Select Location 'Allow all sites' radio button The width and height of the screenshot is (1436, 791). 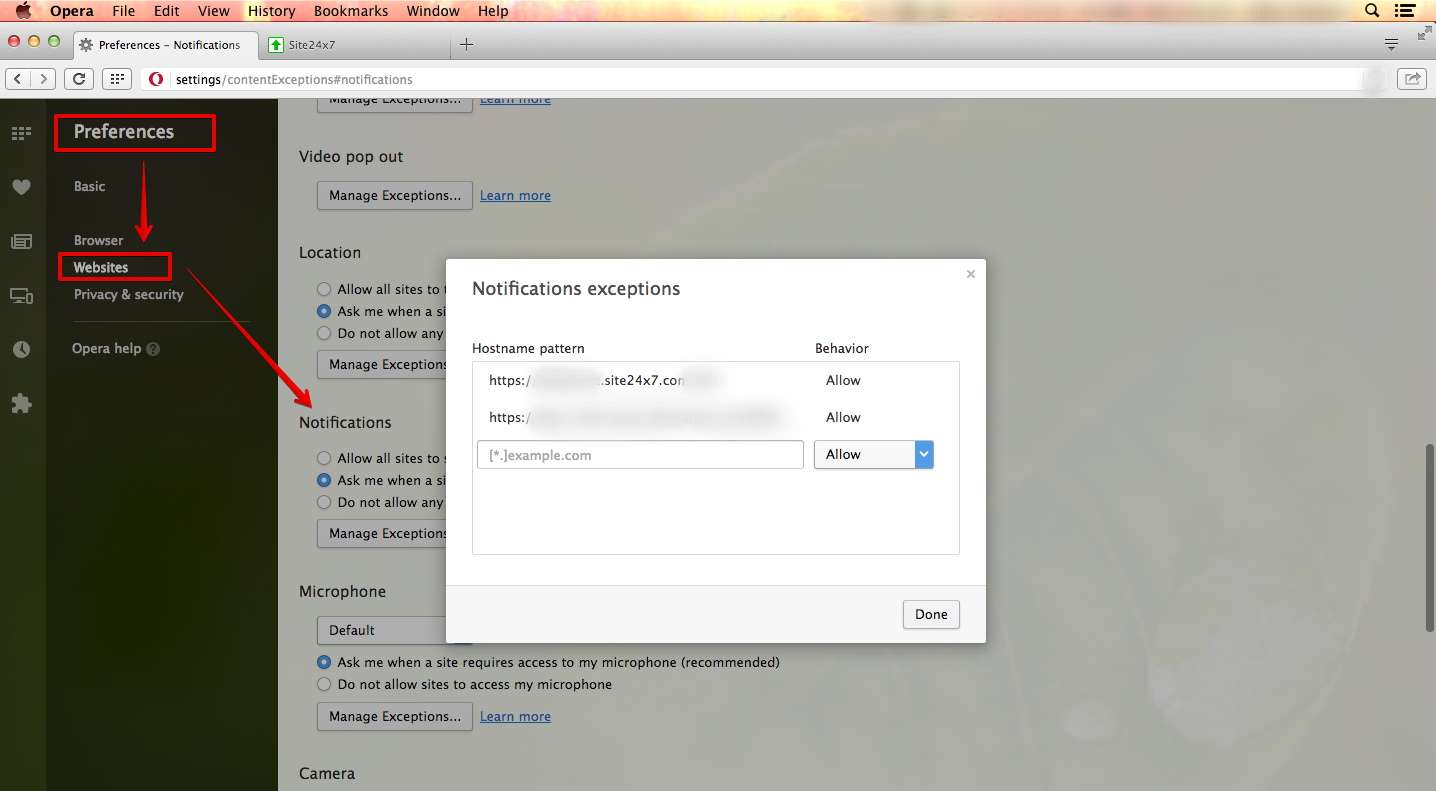click(x=324, y=289)
